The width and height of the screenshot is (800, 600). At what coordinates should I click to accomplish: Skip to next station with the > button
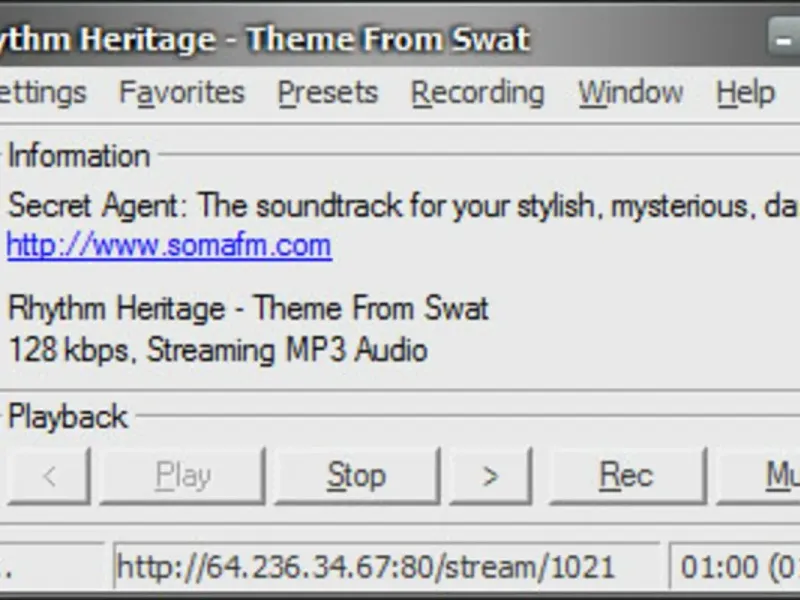pyautogui.click(x=490, y=476)
